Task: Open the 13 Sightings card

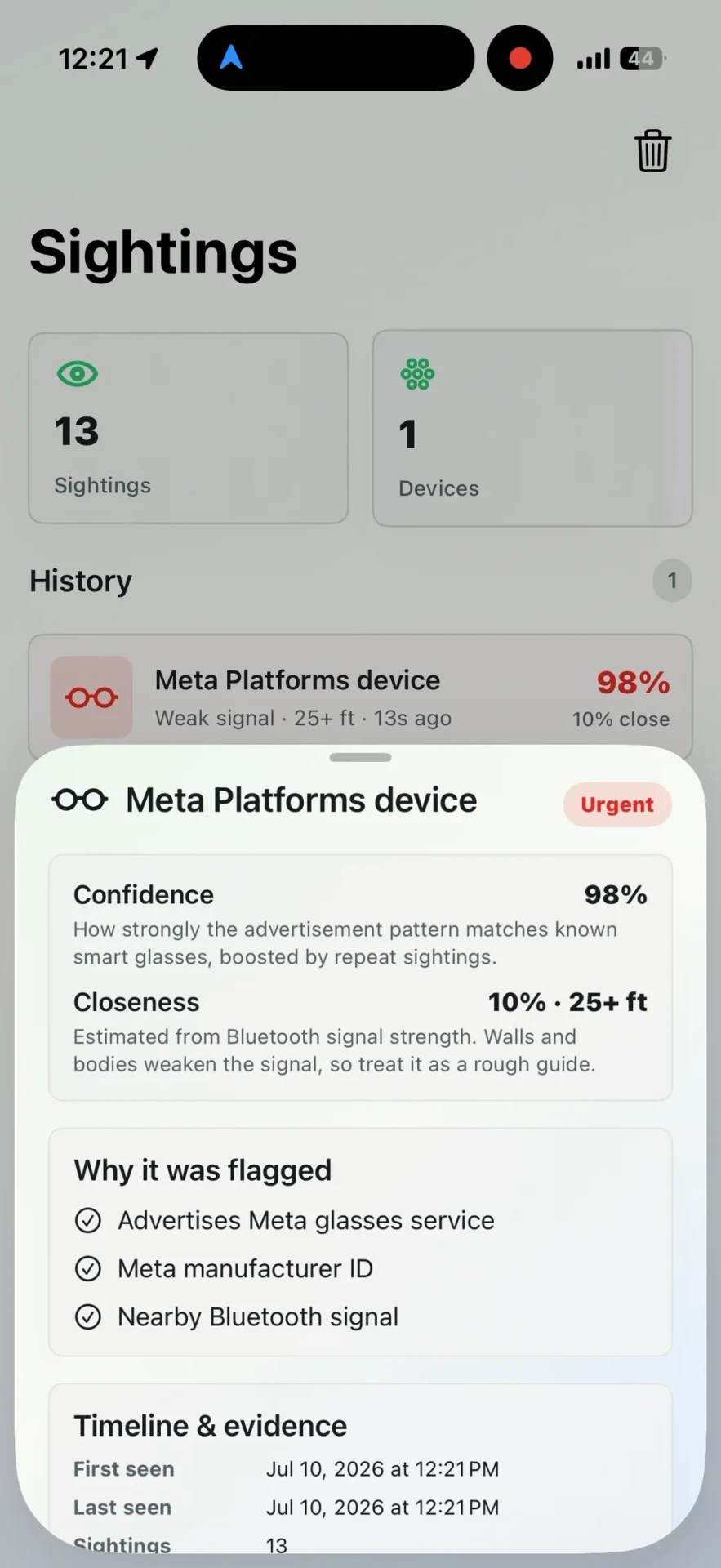Action: coord(189,428)
